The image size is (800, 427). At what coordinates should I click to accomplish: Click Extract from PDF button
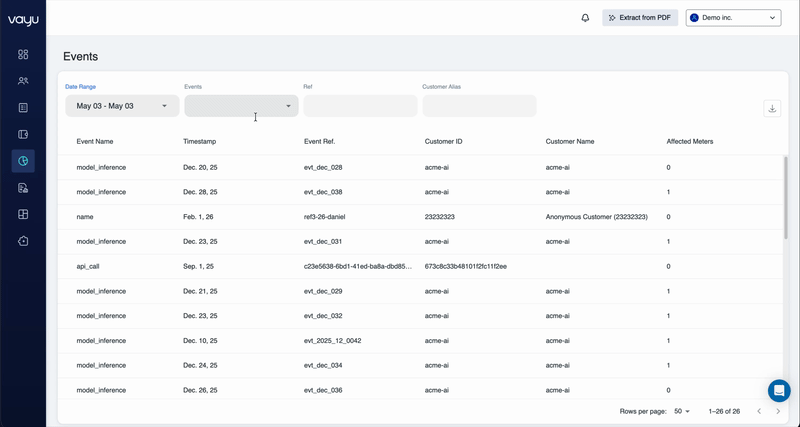(x=640, y=17)
